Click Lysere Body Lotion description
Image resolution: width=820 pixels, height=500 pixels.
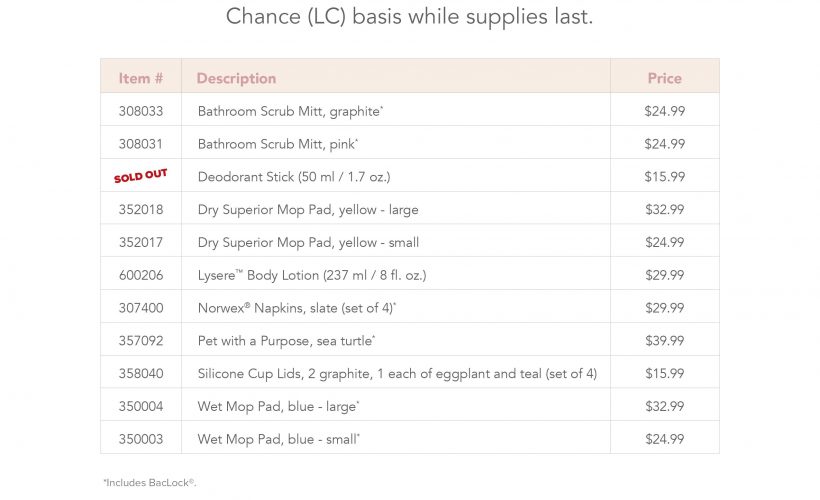pyautogui.click(x=311, y=275)
